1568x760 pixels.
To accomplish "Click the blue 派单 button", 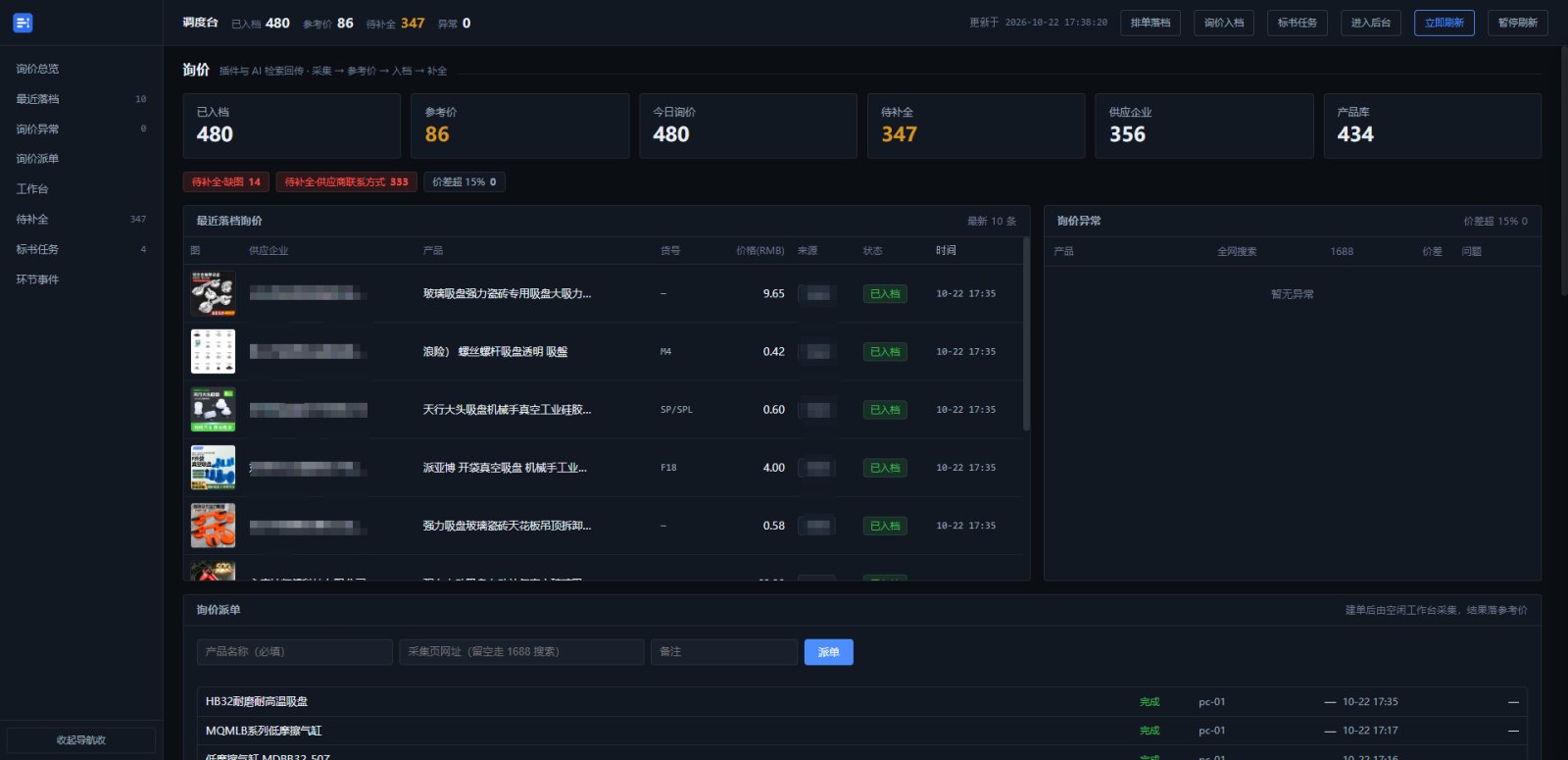I will click(x=829, y=652).
